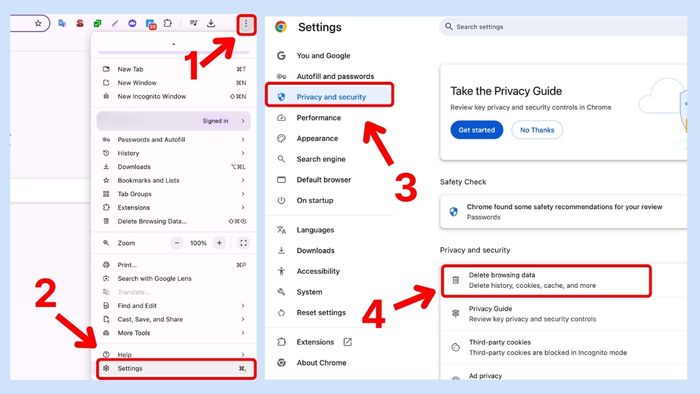Click the red S extension icon
700x394 pixels.
coord(80,23)
